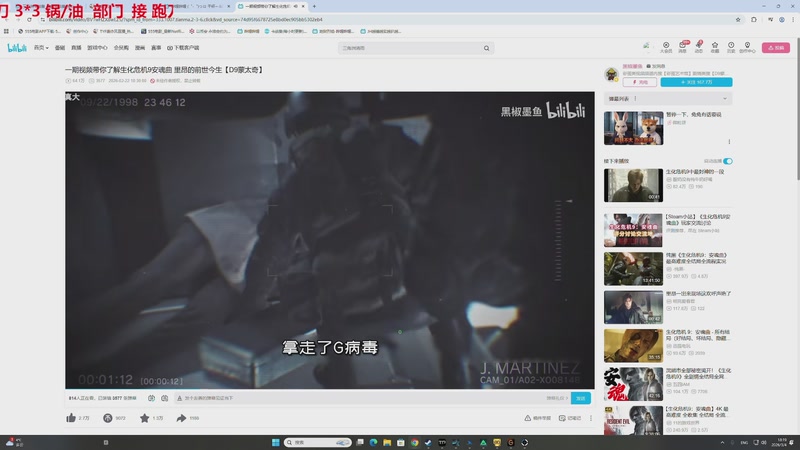
Task: Click the search magnifier icon
Action: [x=486, y=48]
